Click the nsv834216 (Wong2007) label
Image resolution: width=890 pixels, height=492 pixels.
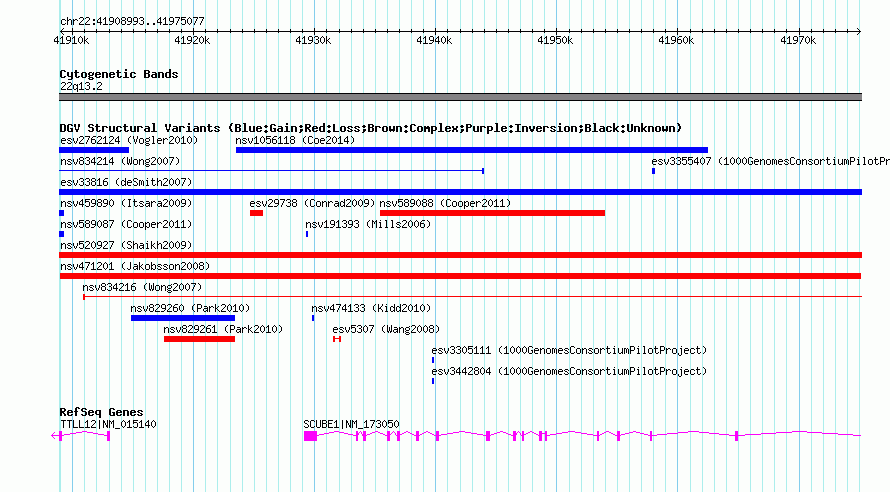(142, 287)
